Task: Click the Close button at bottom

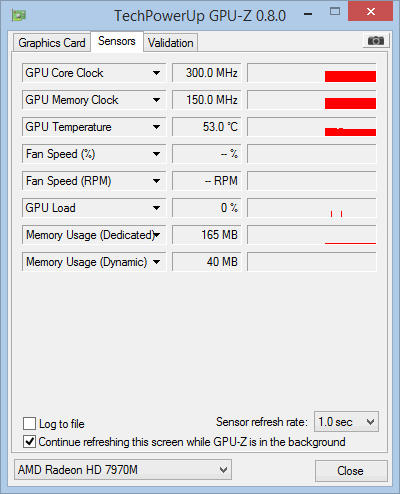Action: tap(351, 471)
